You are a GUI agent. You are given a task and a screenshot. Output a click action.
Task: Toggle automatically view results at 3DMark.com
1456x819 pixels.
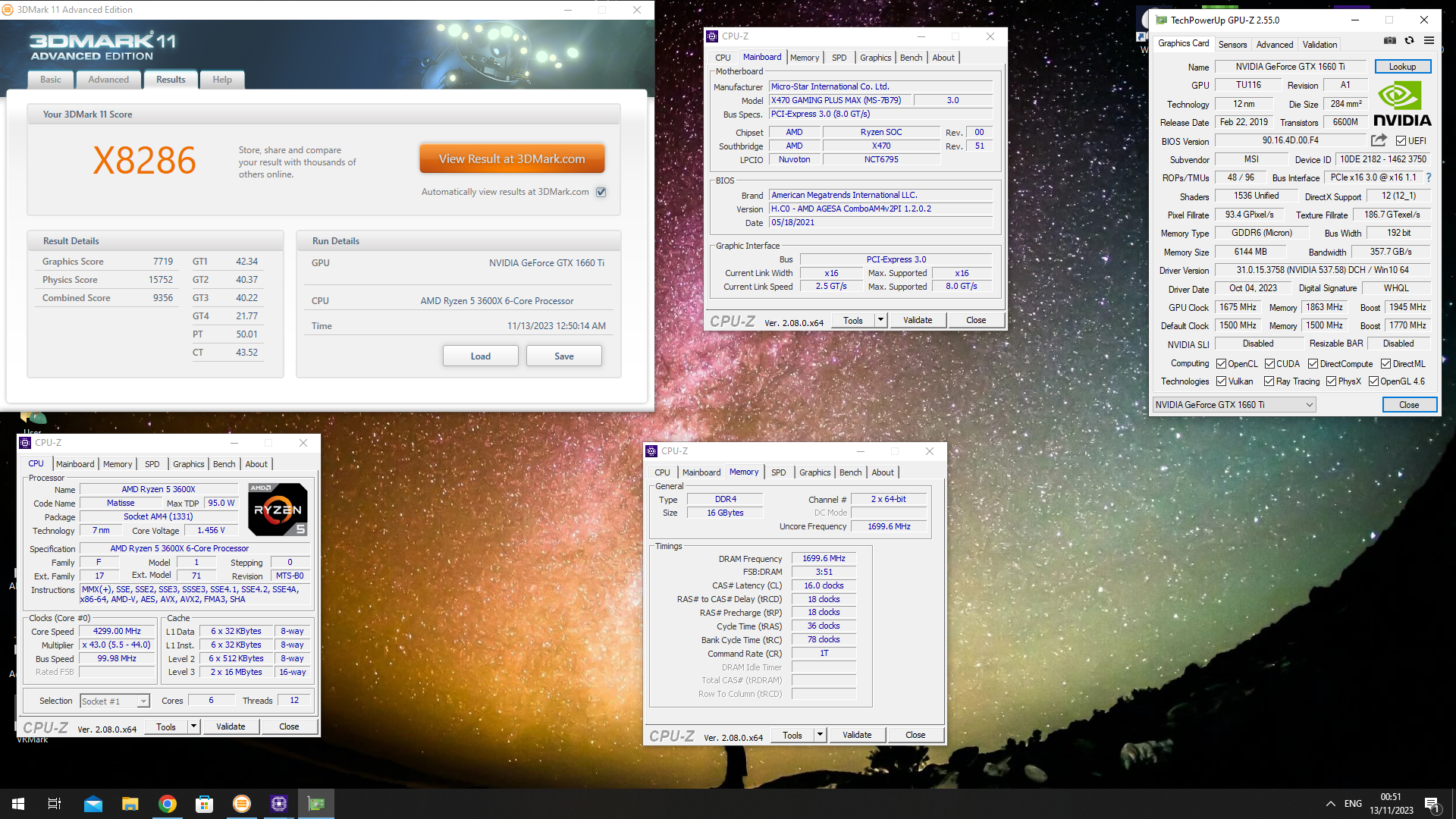[601, 192]
